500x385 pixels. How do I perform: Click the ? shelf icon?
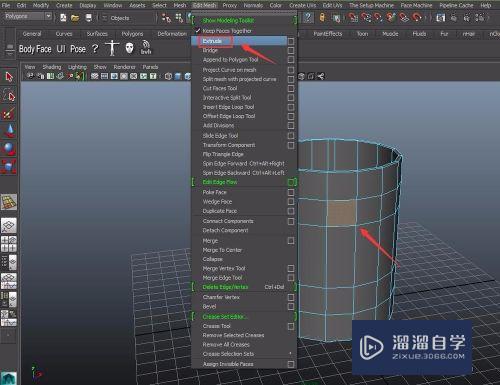95,49
